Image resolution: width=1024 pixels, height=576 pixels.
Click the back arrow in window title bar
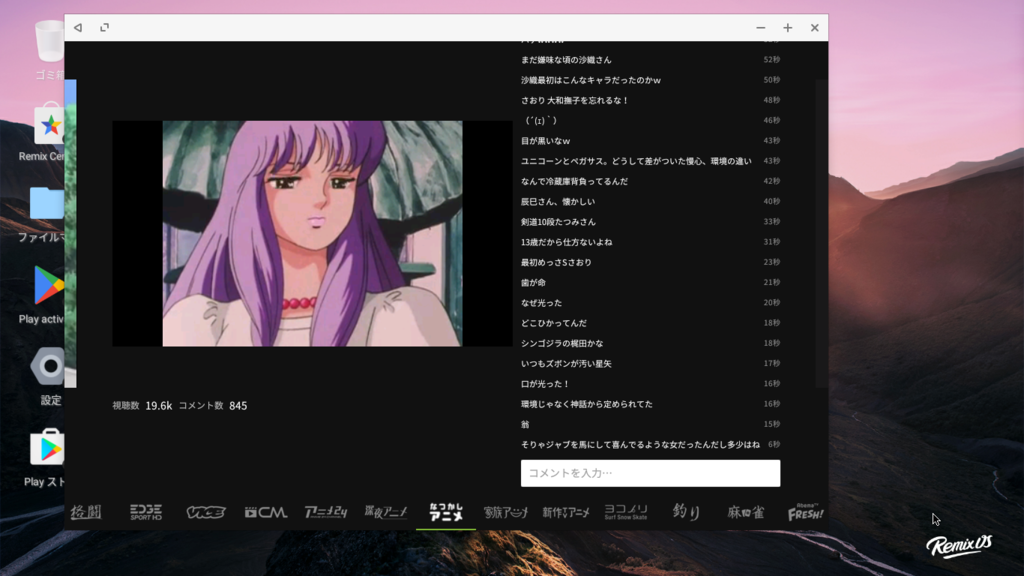(x=78, y=27)
